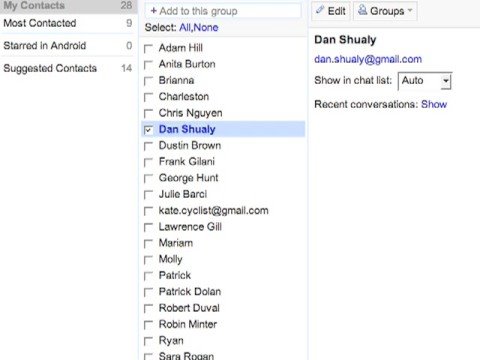The image size is (480, 360).
Task: Check the Chris Nguyen checkbox
Action: point(148,114)
